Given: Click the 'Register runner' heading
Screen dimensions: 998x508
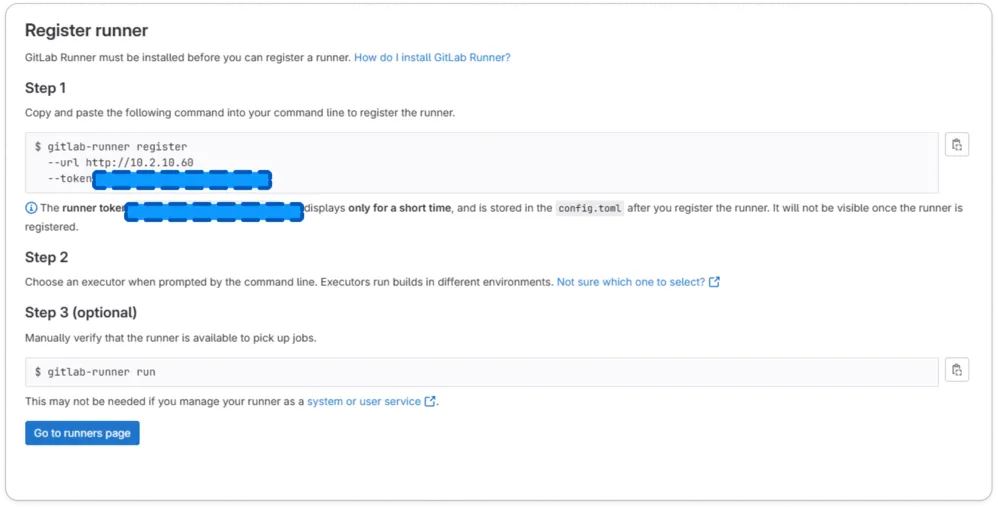Looking at the screenshot, I should 86,30.
